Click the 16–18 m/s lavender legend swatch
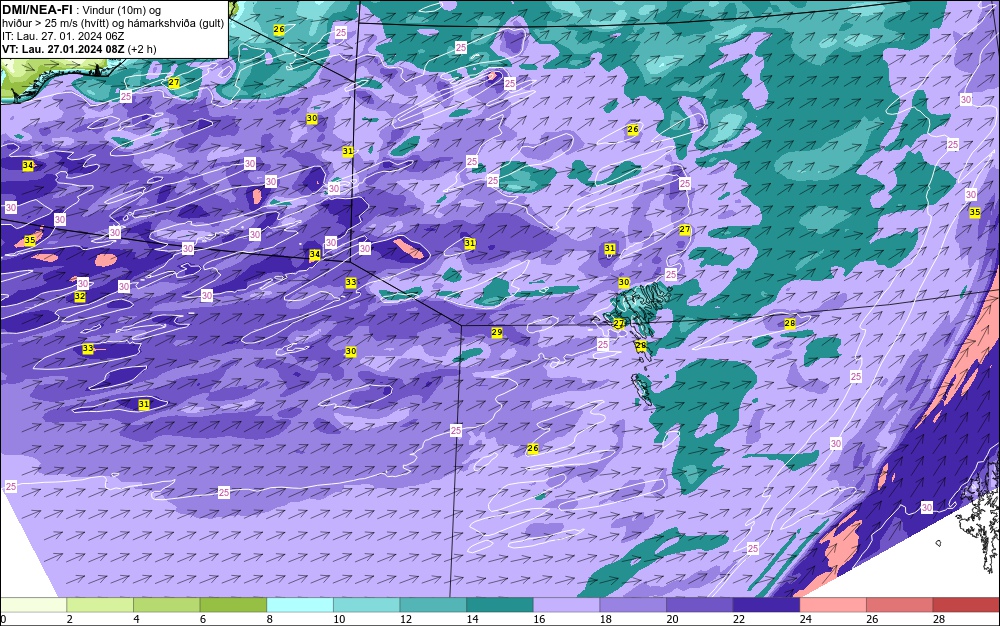Screen dimensions: 1000x626 pyautogui.click(x=566, y=605)
